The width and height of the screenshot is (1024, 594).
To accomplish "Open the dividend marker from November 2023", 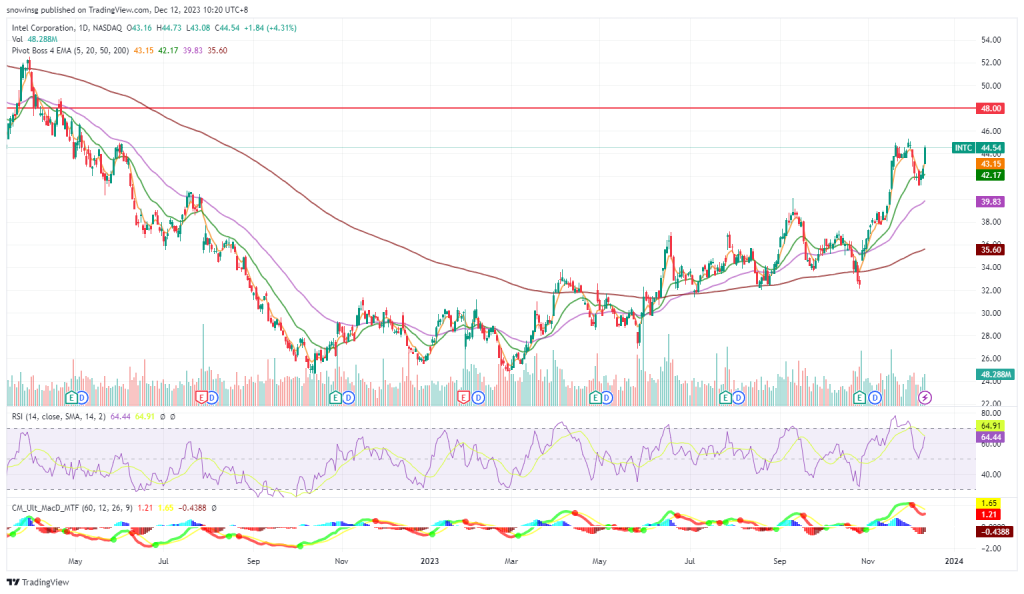I will click(874, 397).
